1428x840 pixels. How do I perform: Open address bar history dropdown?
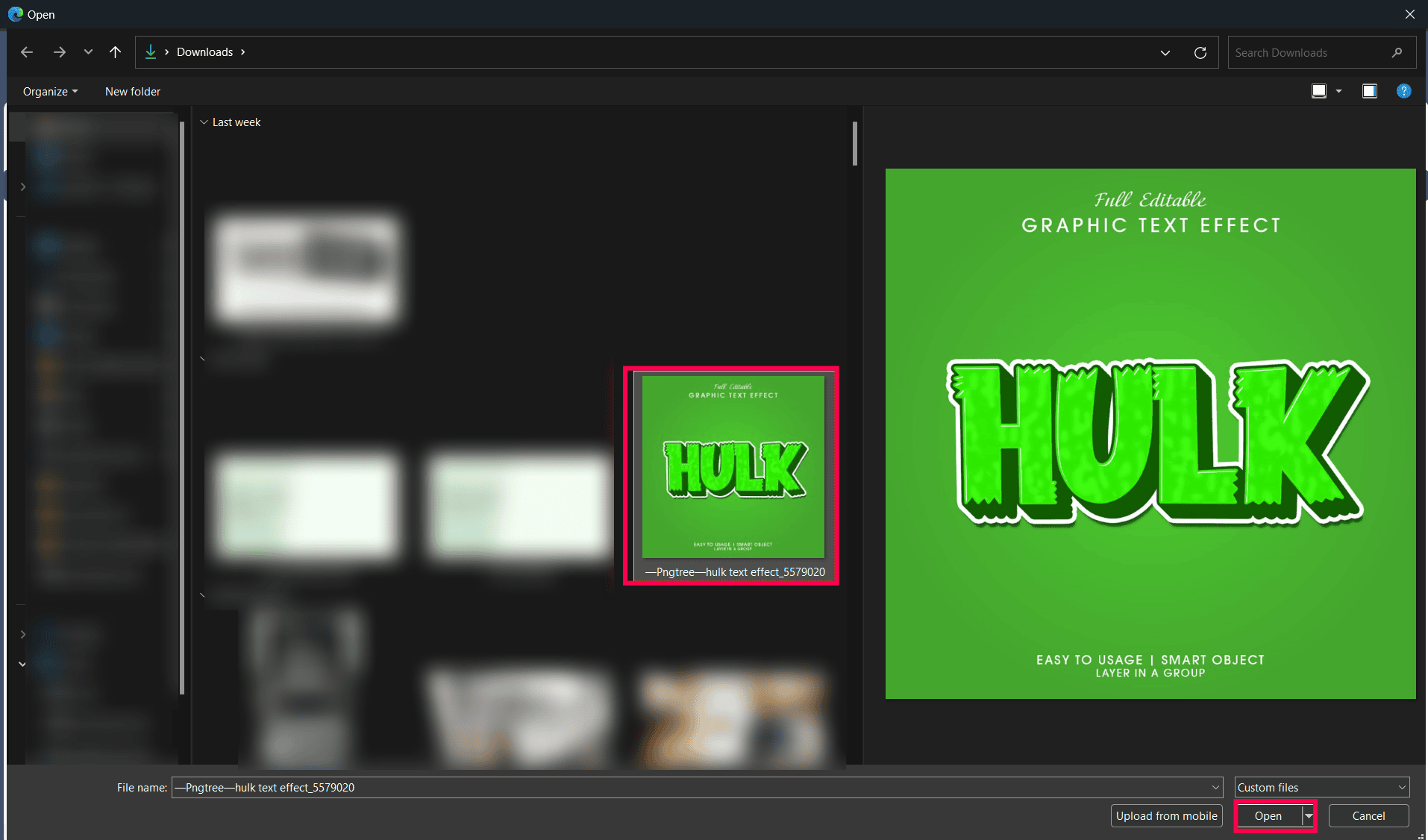[1165, 53]
